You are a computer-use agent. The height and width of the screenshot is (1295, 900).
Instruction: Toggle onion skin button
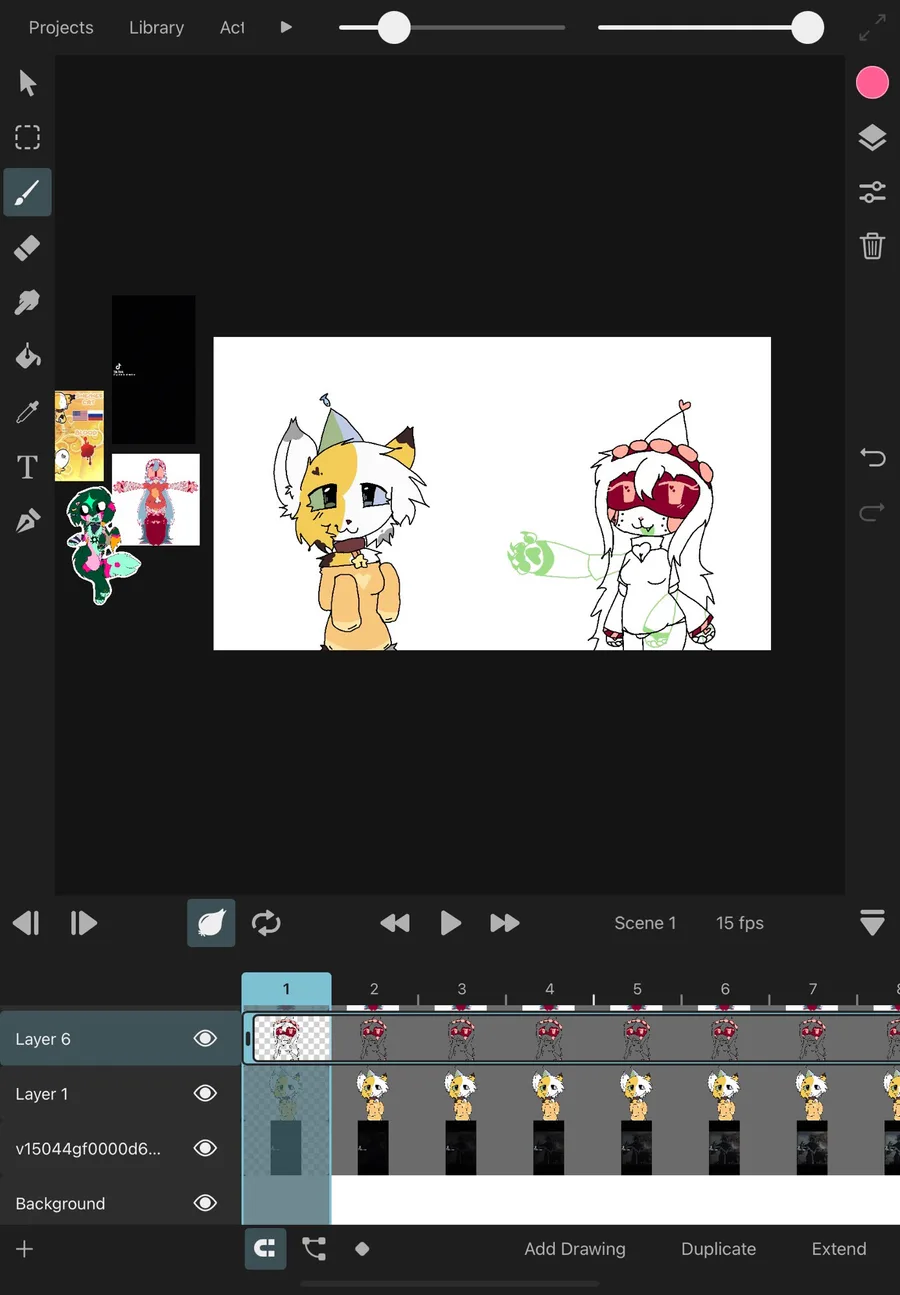click(211, 923)
